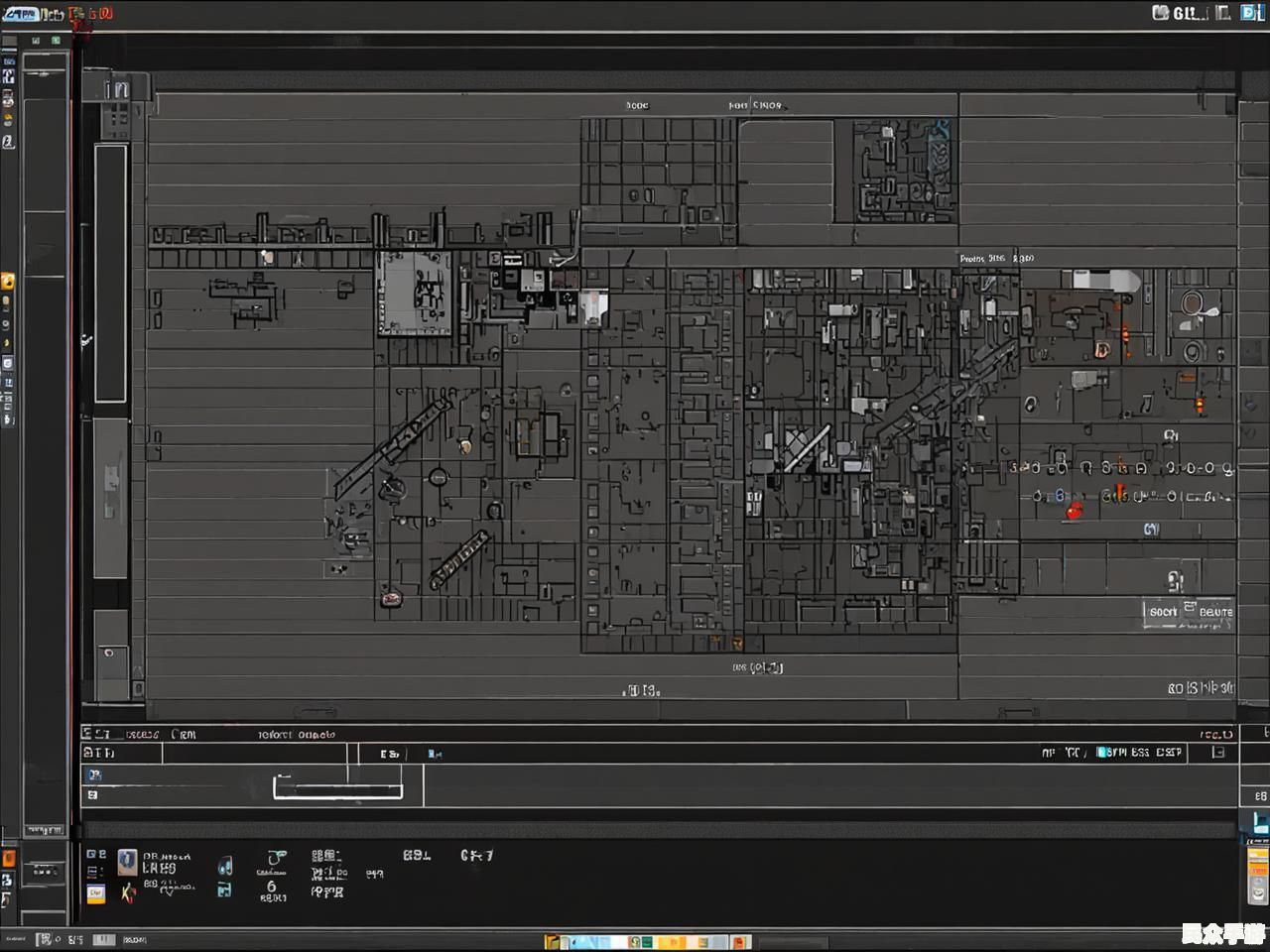The width and height of the screenshot is (1270, 952).
Task: Click the blue icon in right edge panel
Action: coord(1258,823)
